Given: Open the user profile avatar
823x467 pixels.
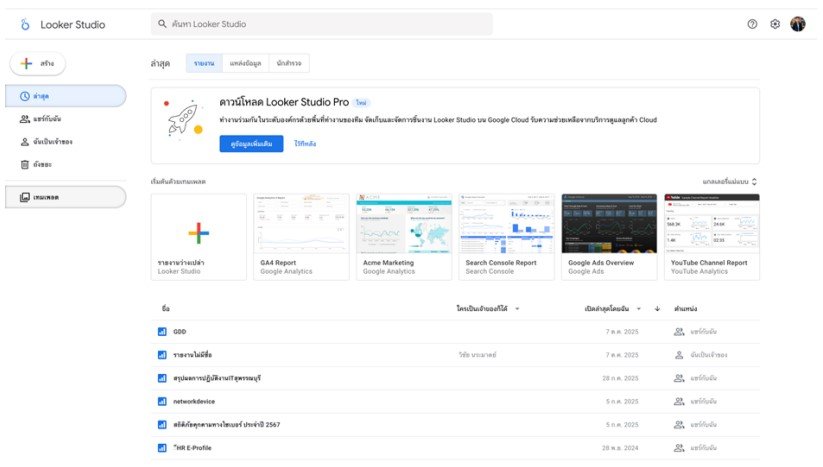Looking at the screenshot, I should [x=798, y=24].
